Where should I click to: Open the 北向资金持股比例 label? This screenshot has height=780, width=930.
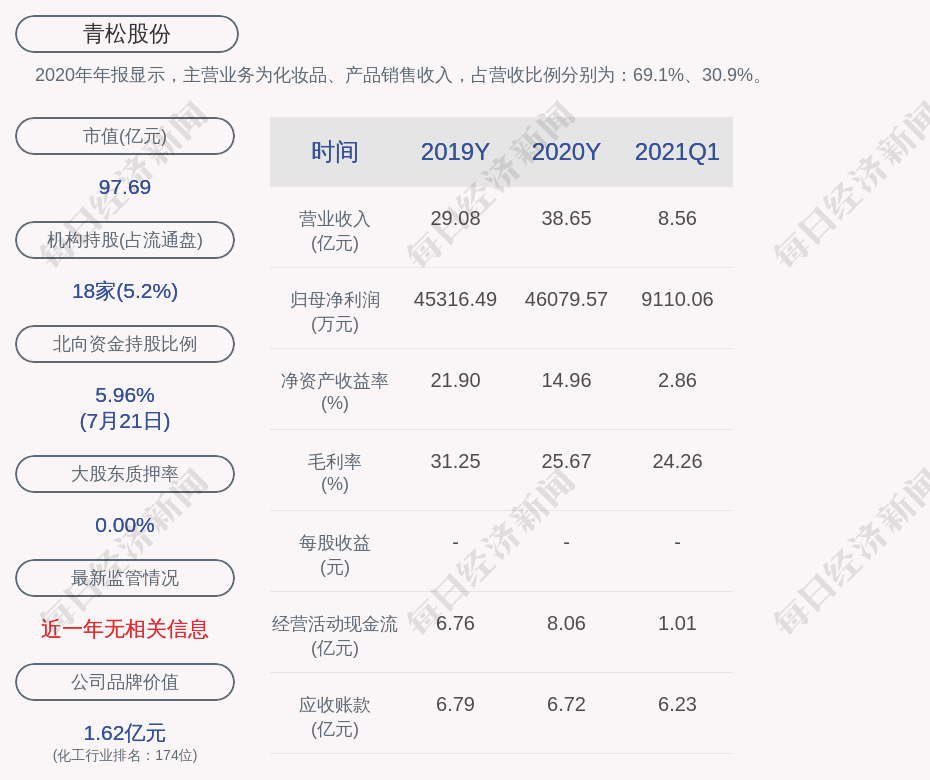click(x=125, y=344)
